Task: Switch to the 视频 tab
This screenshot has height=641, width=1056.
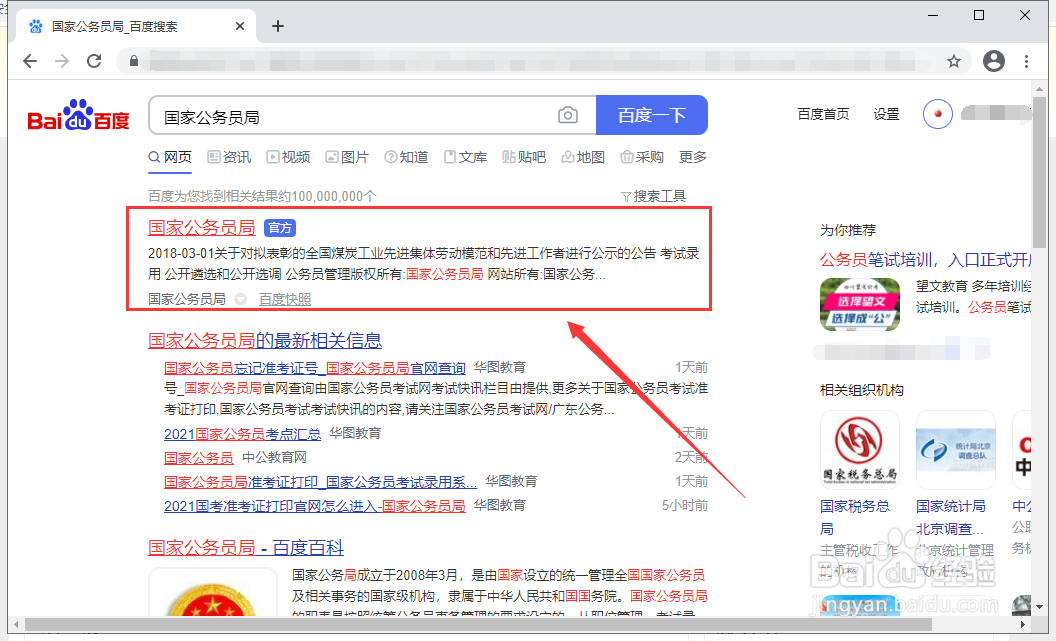Action: [288, 157]
